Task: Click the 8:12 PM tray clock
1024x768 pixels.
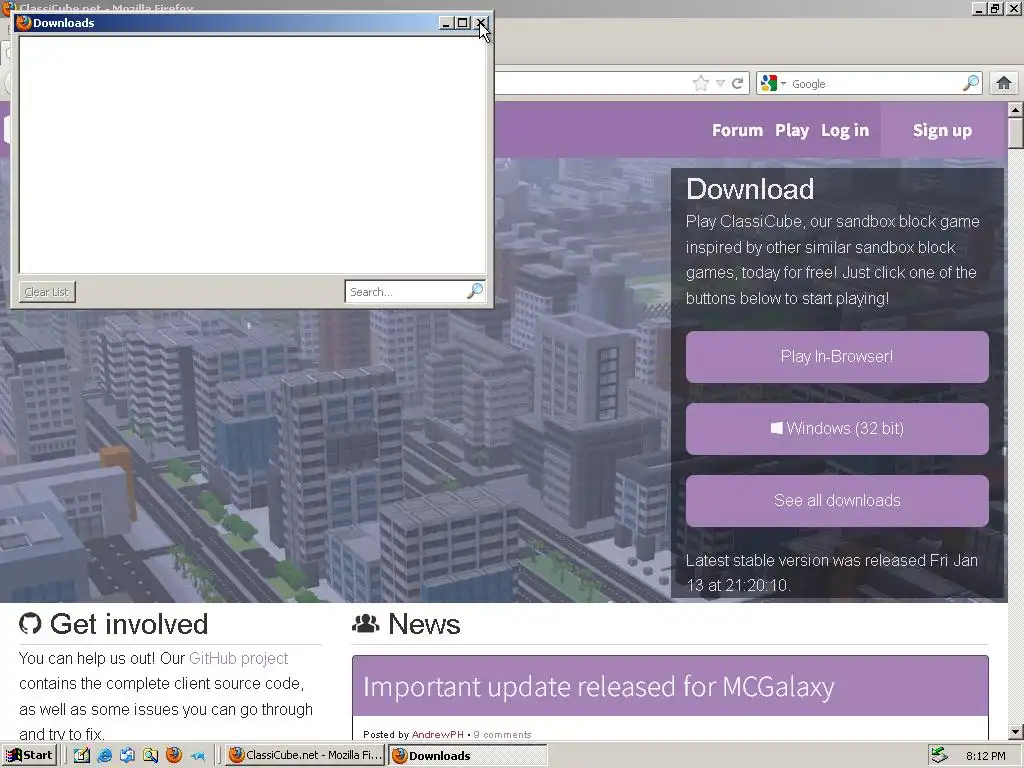Action: pyautogui.click(x=985, y=756)
